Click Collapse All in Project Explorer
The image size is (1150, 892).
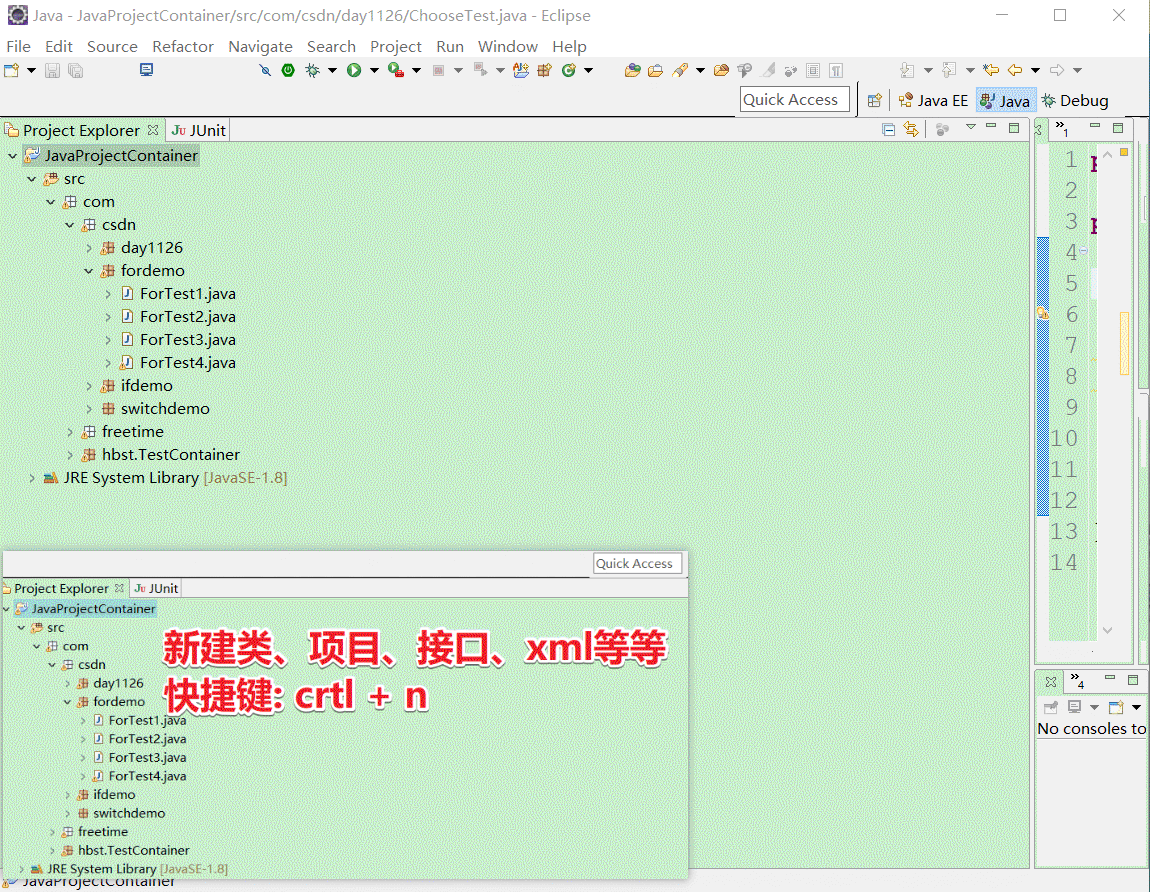[888, 130]
